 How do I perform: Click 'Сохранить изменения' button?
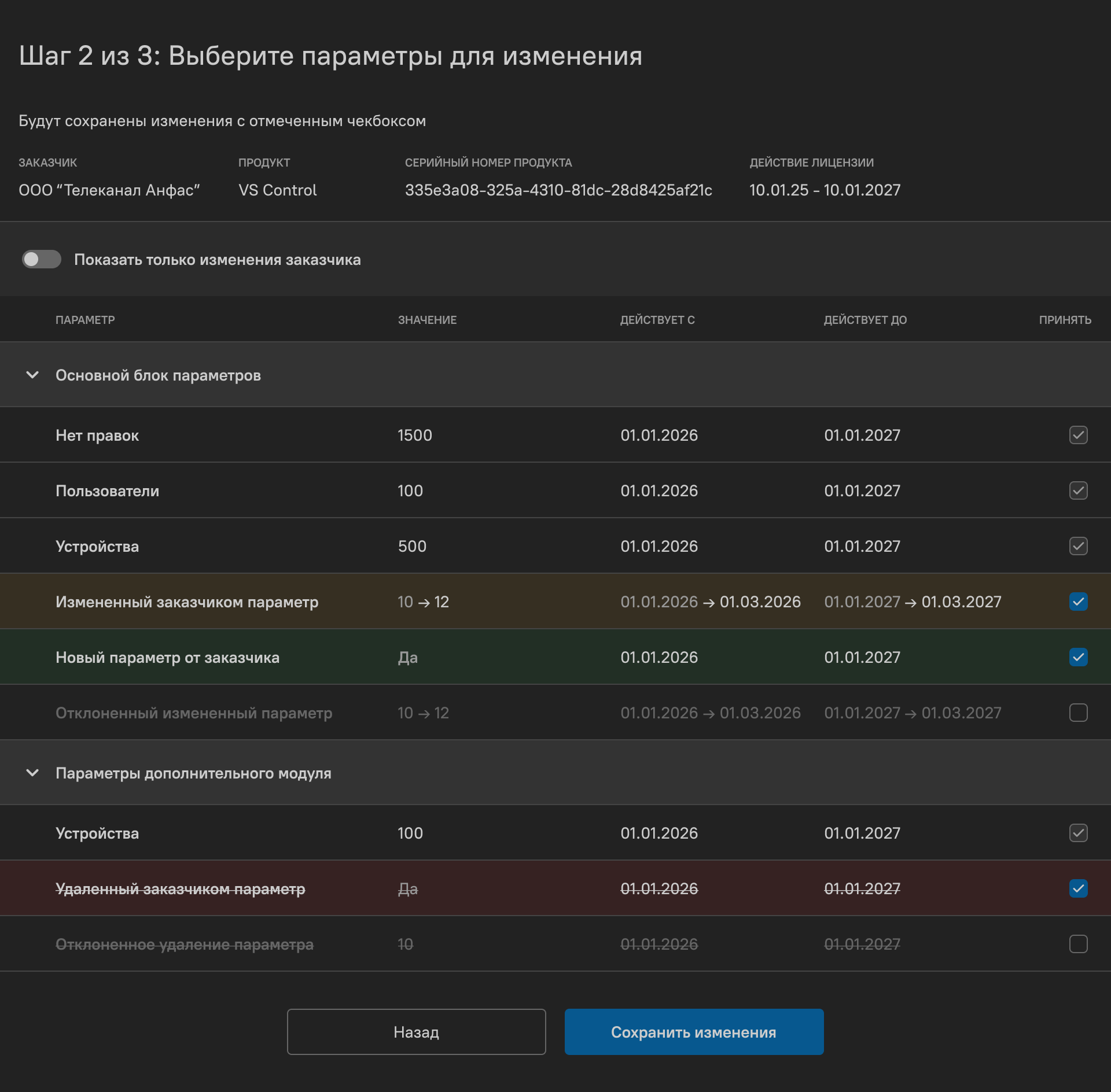point(694,1032)
